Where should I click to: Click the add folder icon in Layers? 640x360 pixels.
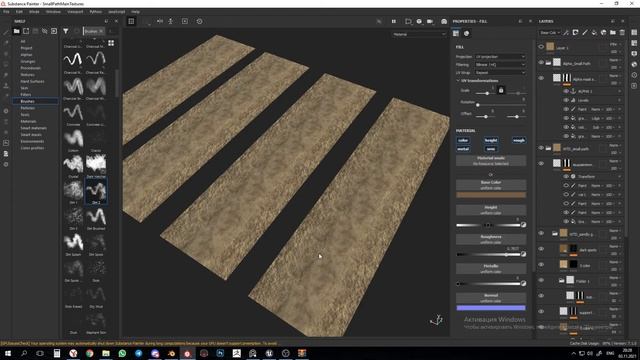coord(613,33)
